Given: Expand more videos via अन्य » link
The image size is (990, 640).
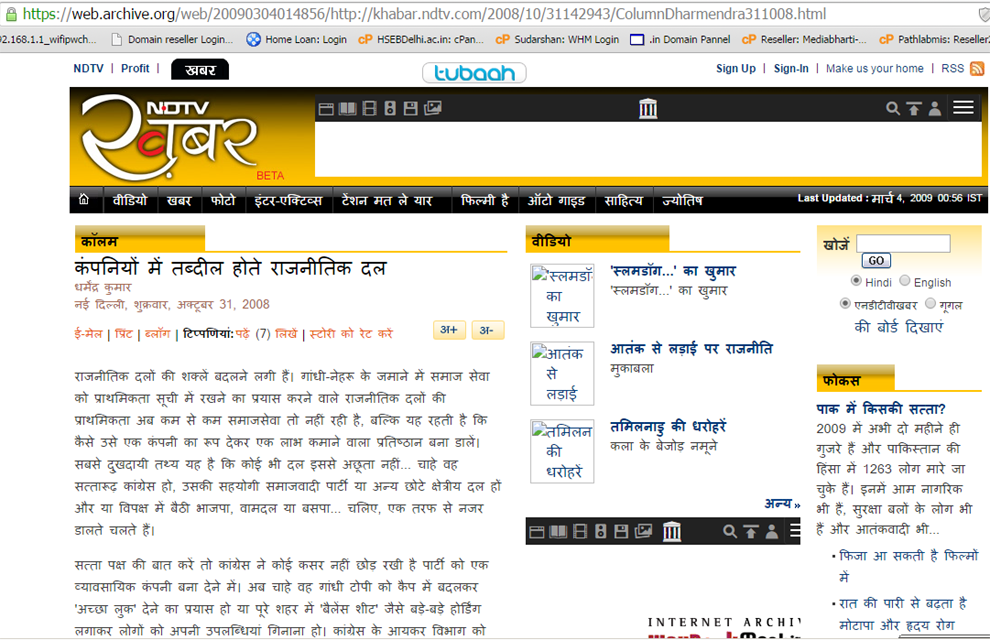Looking at the screenshot, I should [782, 504].
